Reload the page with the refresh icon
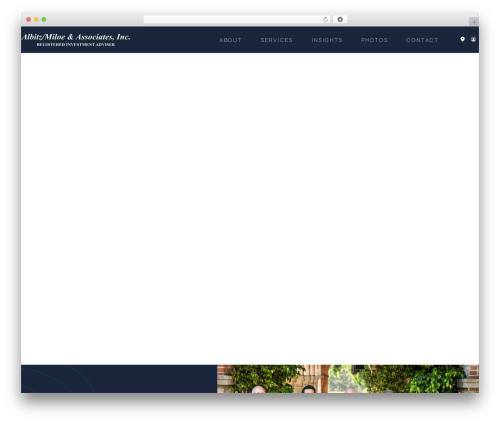 point(325,19)
